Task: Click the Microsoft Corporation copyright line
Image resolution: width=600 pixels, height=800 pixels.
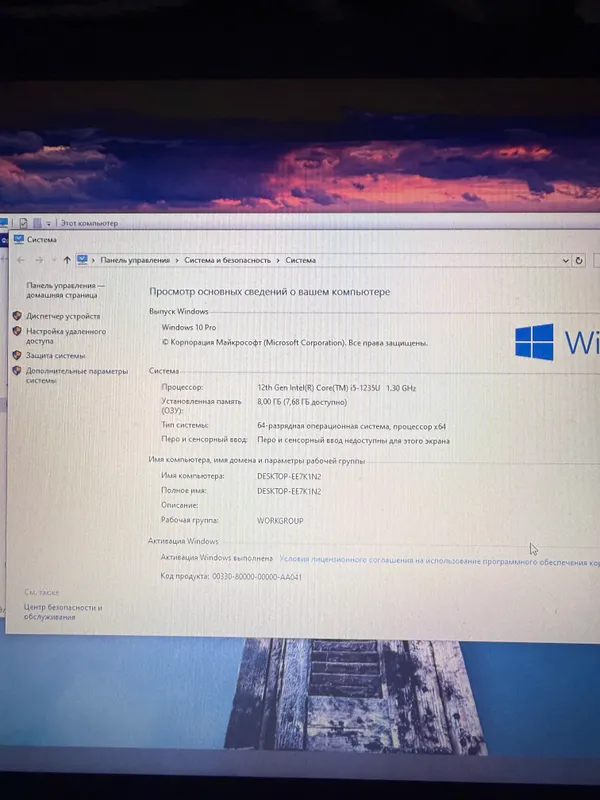Action: coord(294,343)
